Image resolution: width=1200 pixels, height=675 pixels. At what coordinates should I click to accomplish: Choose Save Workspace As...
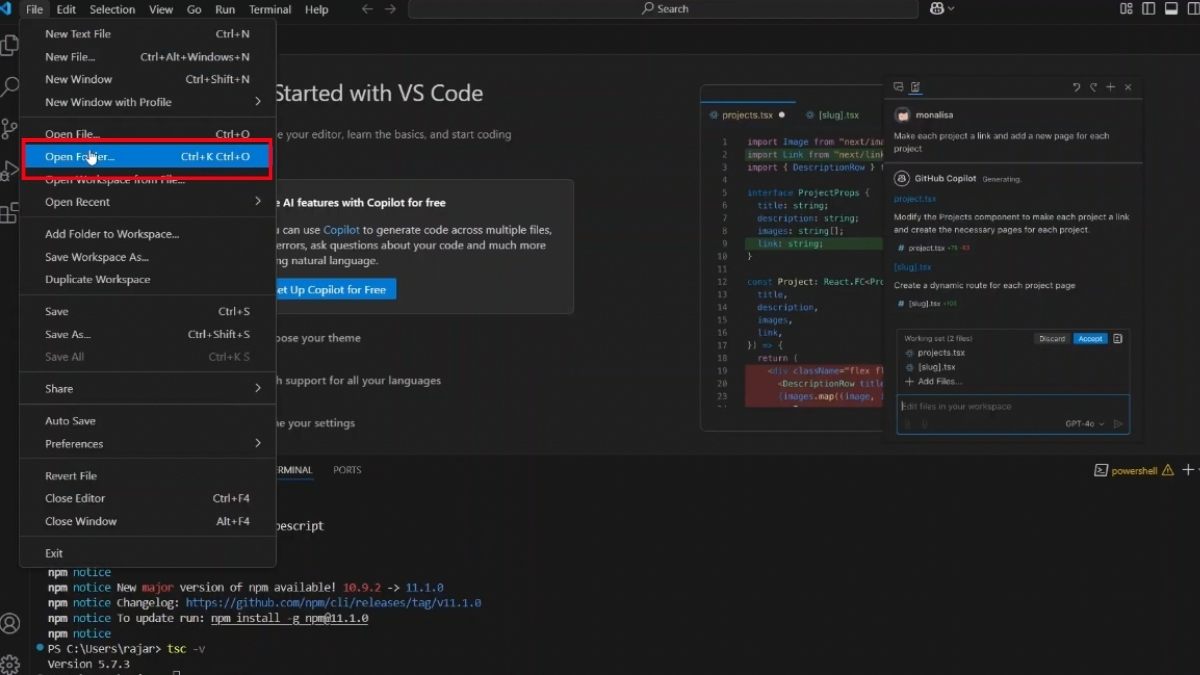pos(148,257)
